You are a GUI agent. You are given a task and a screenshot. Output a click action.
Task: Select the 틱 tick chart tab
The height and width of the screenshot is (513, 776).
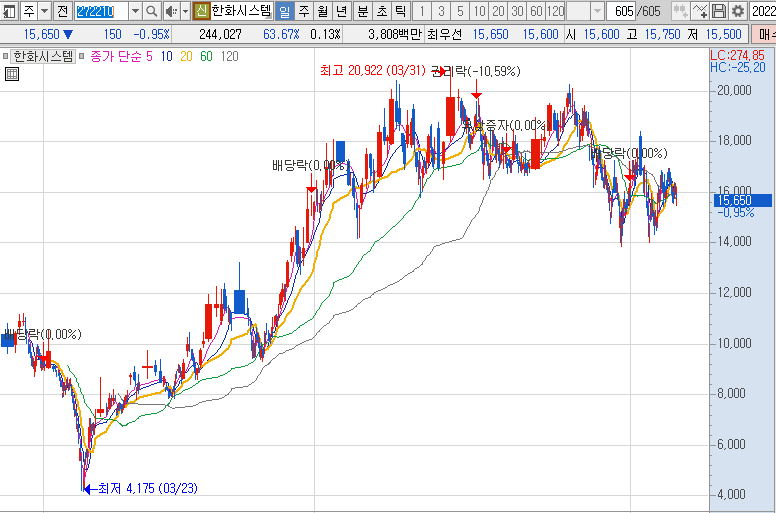[400, 10]
